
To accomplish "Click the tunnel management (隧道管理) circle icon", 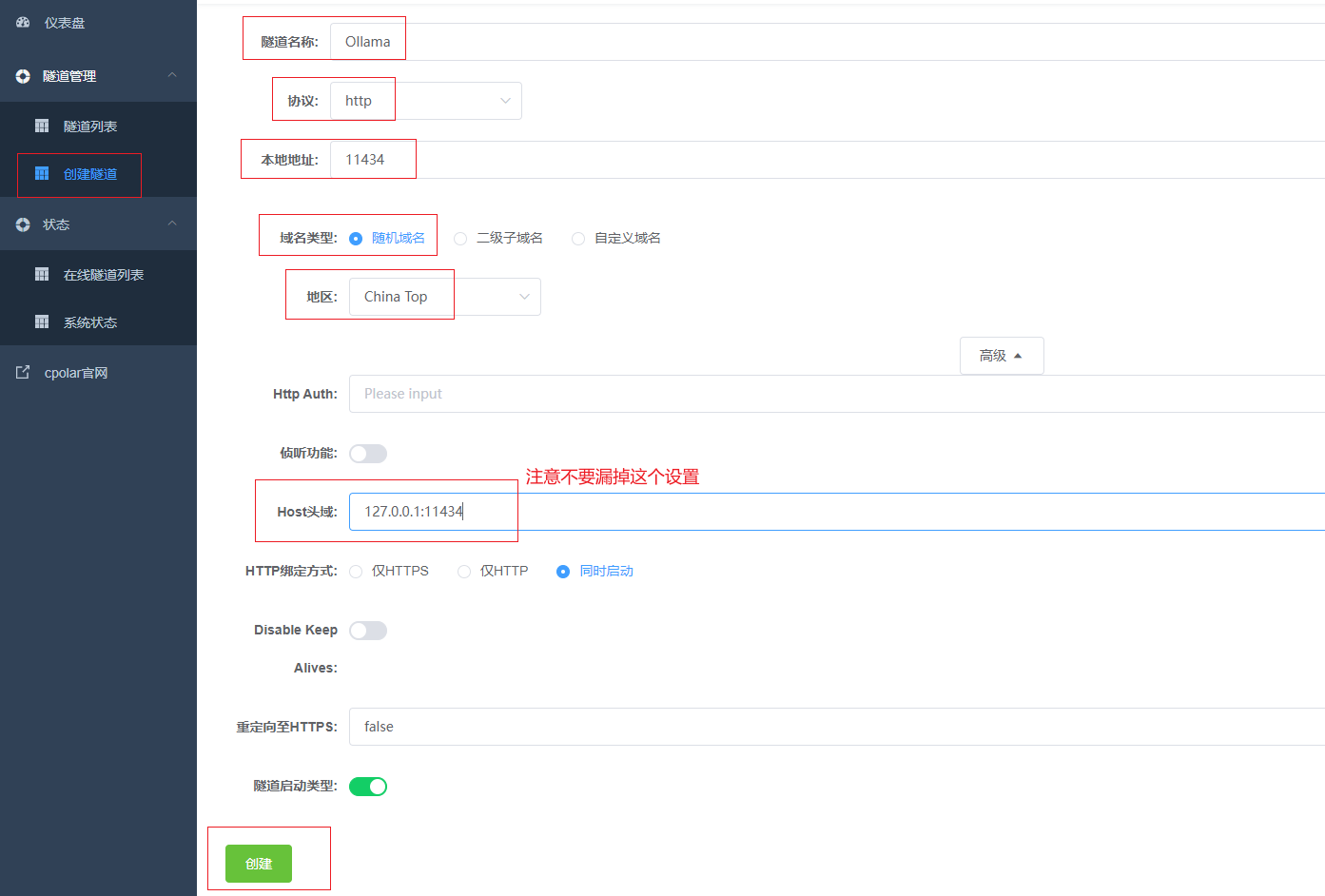I will (23, 76).
